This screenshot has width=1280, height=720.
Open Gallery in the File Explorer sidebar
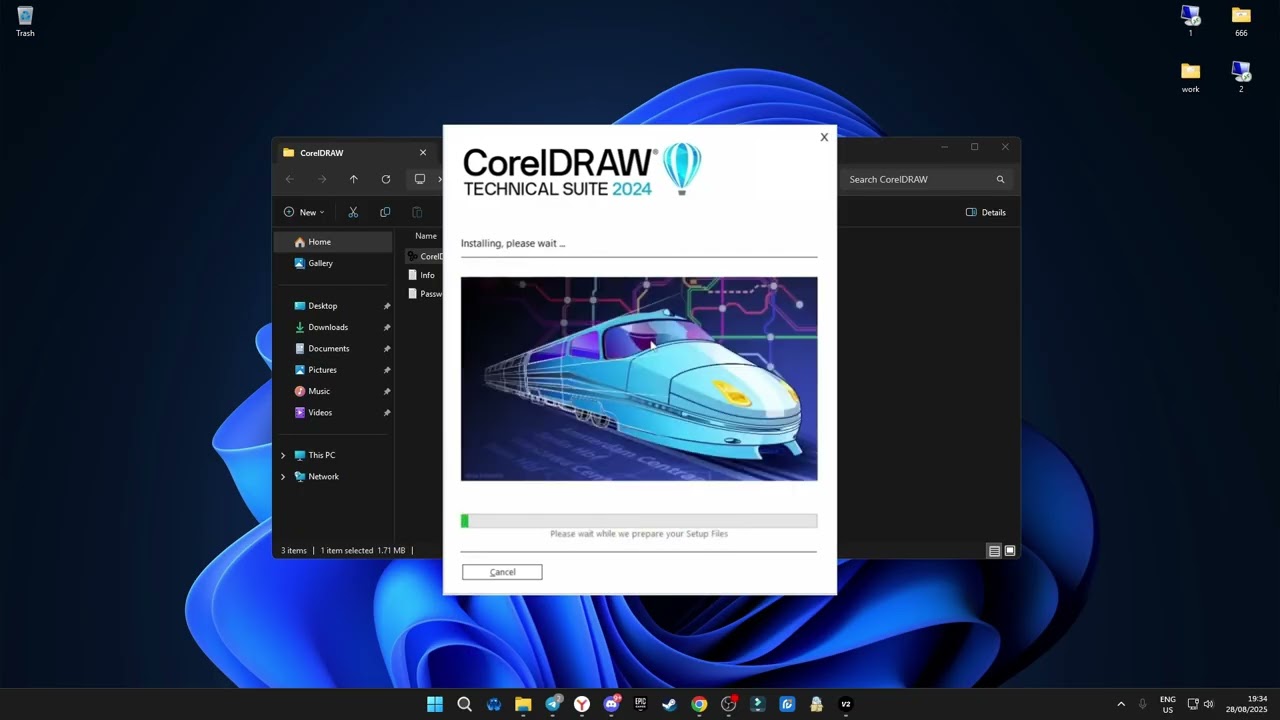click(333, 263)
